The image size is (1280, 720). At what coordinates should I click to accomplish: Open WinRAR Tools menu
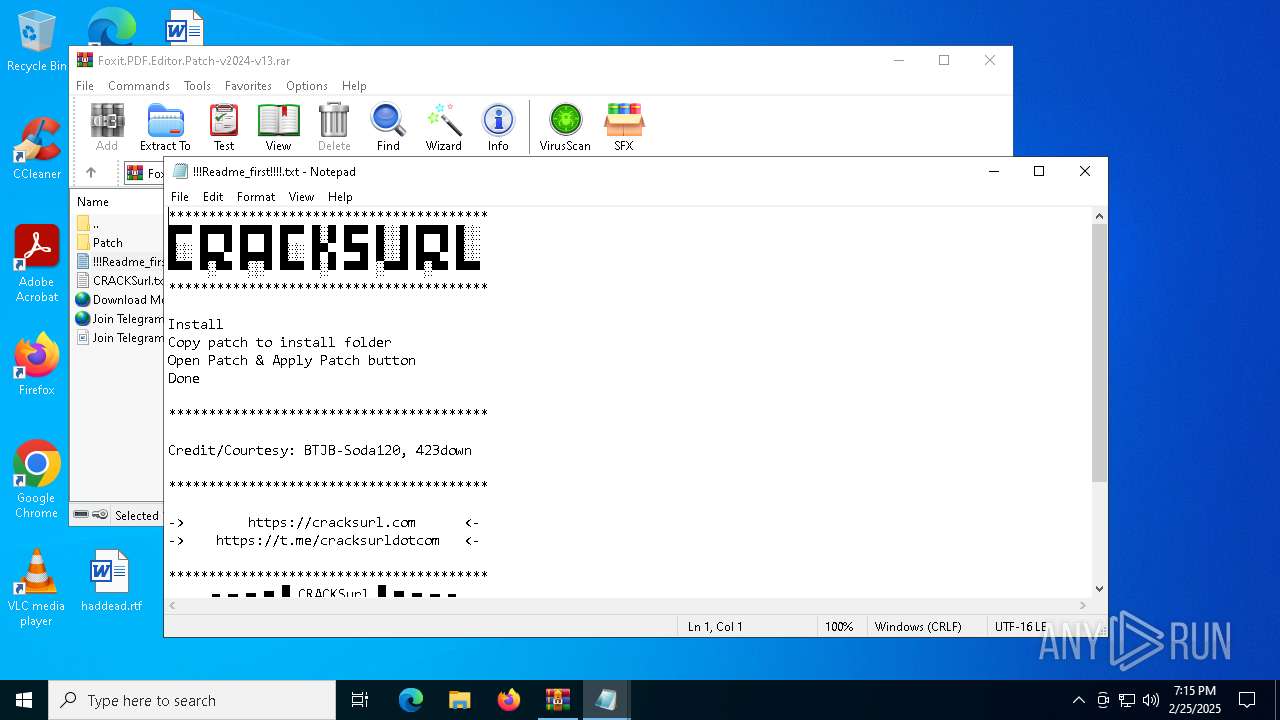(x=197, y=86)
